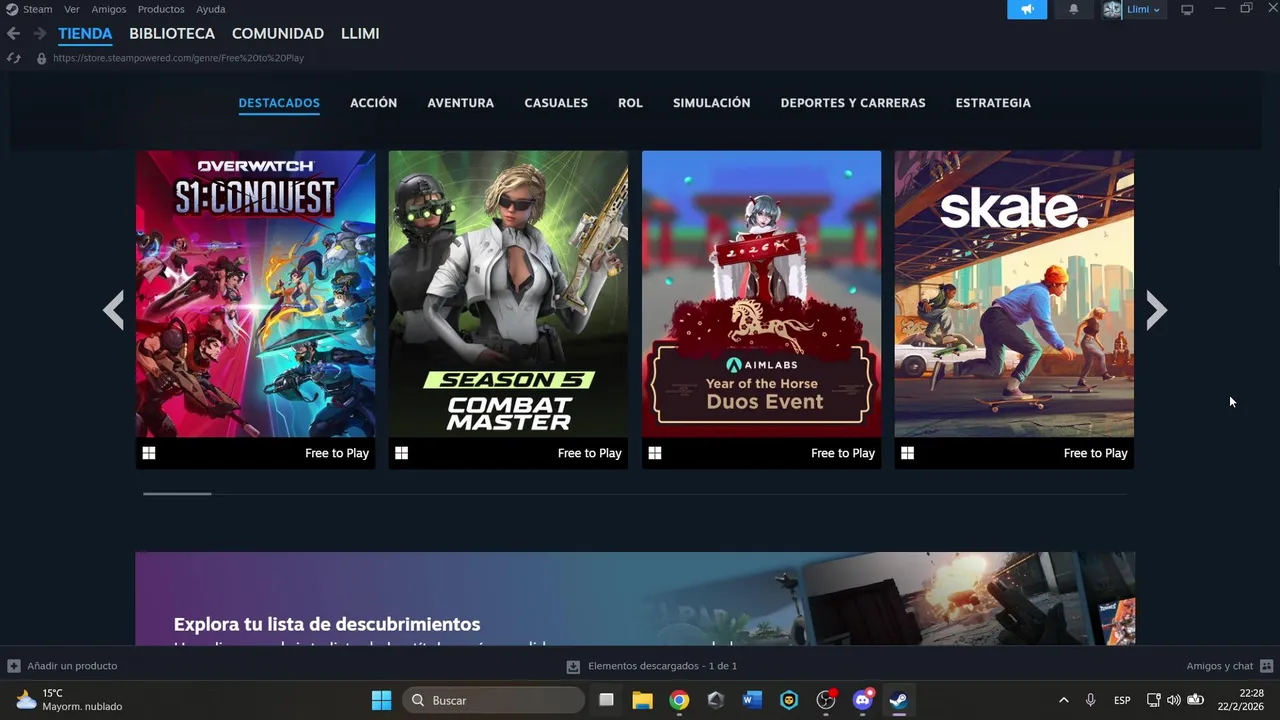The image size is (1280, 720).
Task: Click the carousel progress scrollbar indicator
Action: (177, 494)
